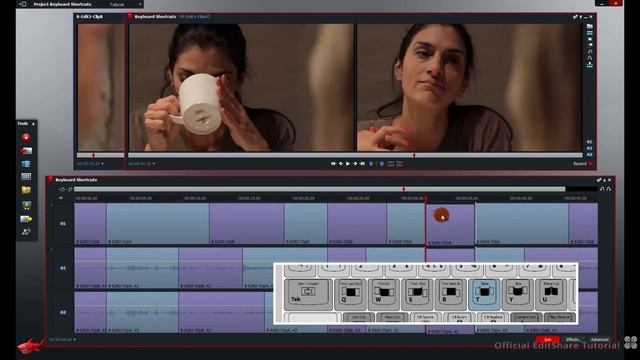Click the timeline zoom out icon
640x360 pixels.
tap(62, 189)
